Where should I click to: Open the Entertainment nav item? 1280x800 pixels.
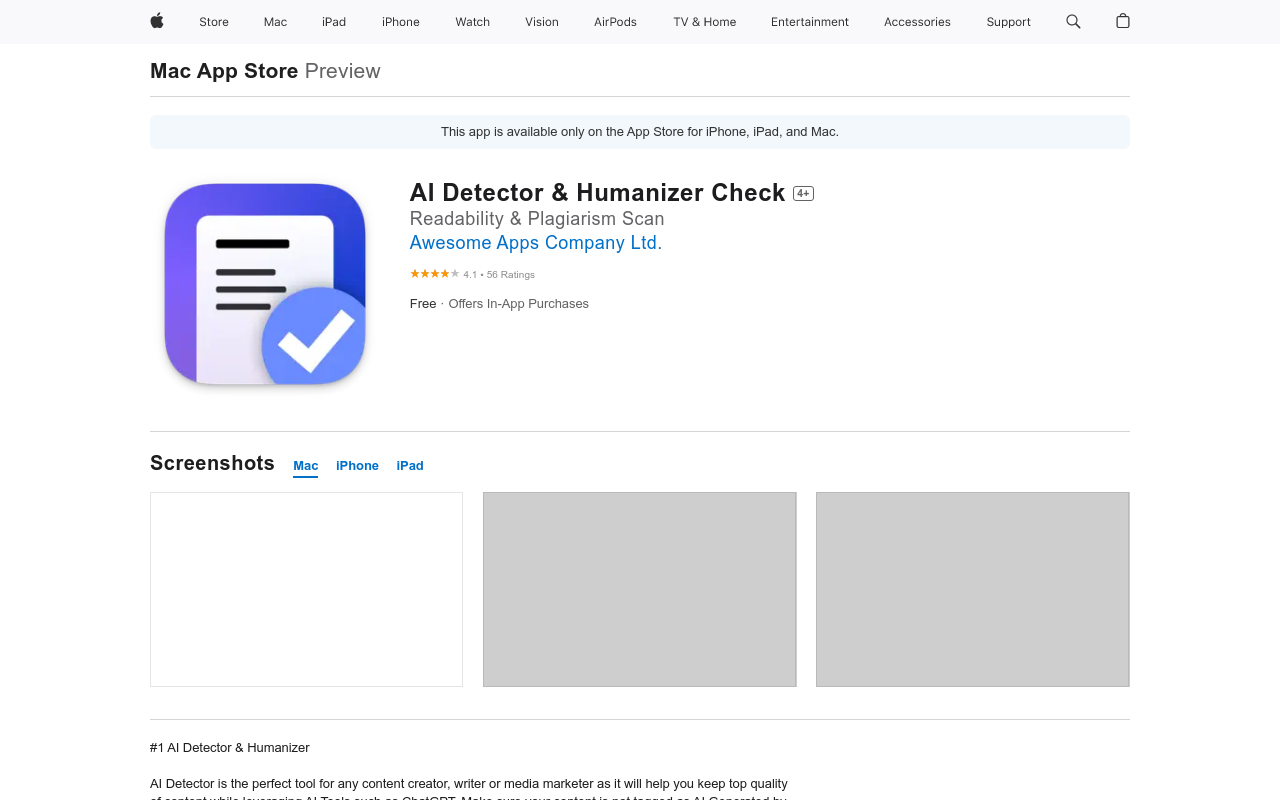tap(810, 22)
